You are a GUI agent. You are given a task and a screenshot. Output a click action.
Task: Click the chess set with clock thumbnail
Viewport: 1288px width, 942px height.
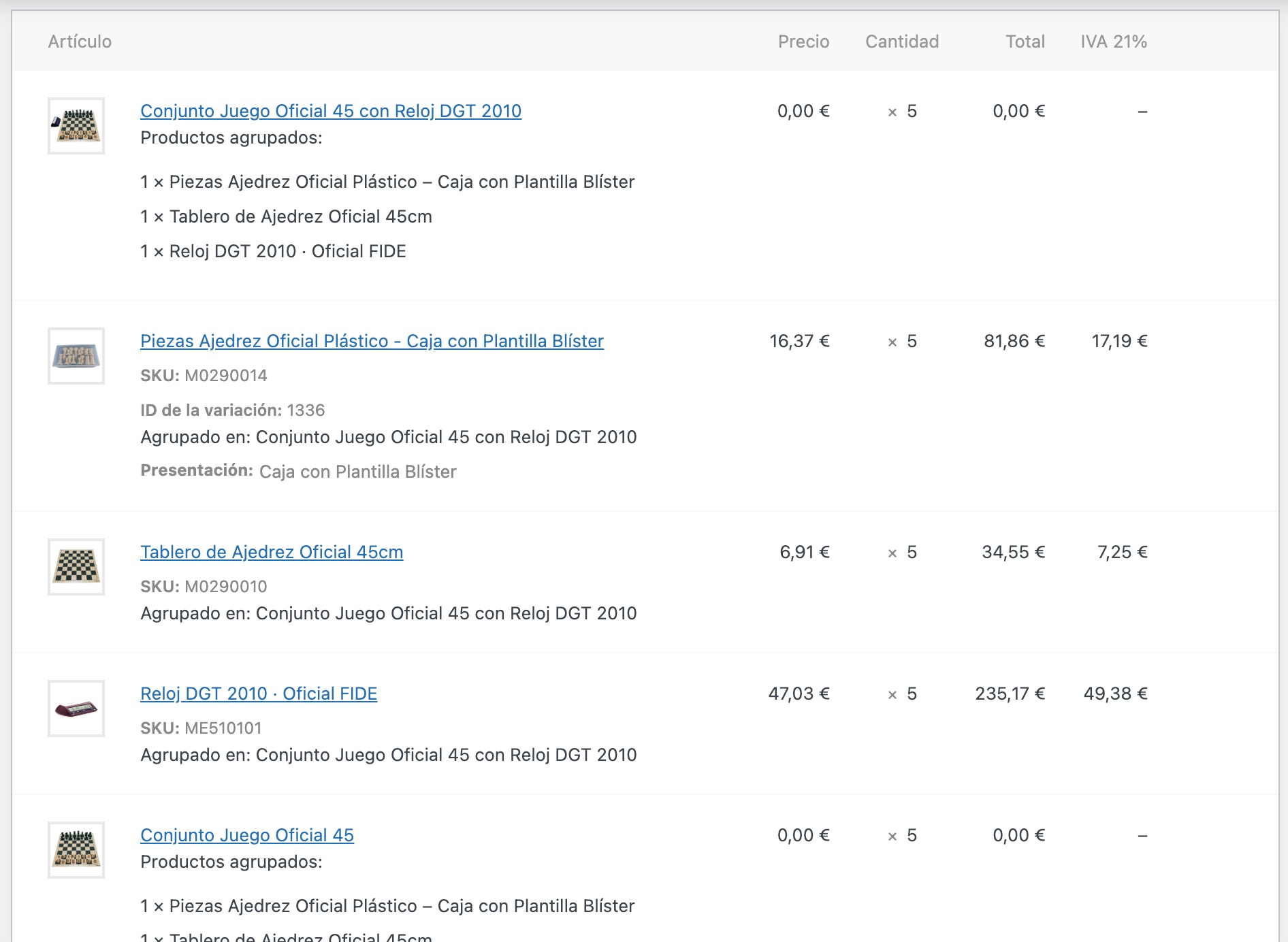point(76,126)
